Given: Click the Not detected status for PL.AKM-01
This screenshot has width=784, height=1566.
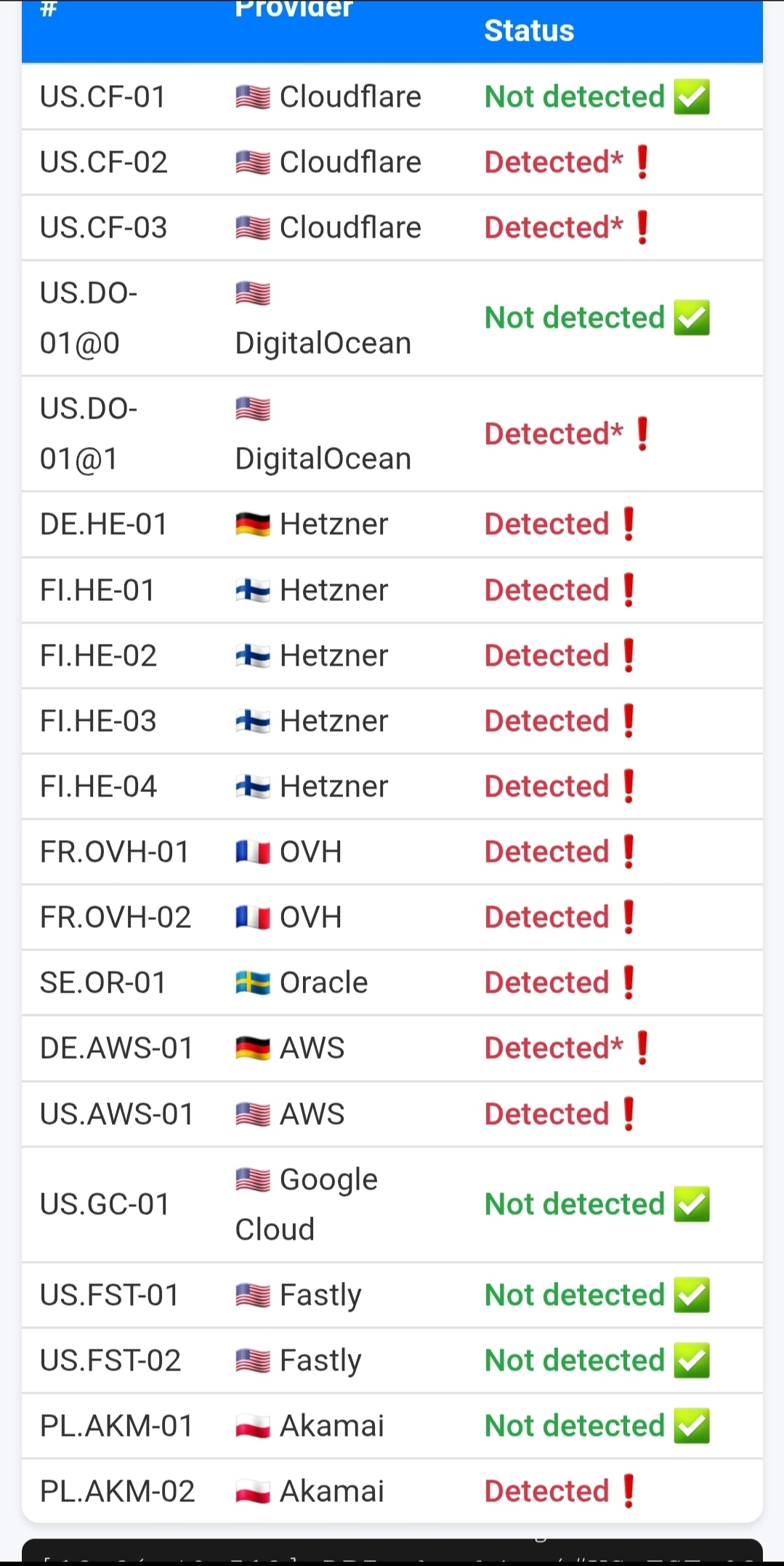Looking at the screenshot, I should [575, 1426].
